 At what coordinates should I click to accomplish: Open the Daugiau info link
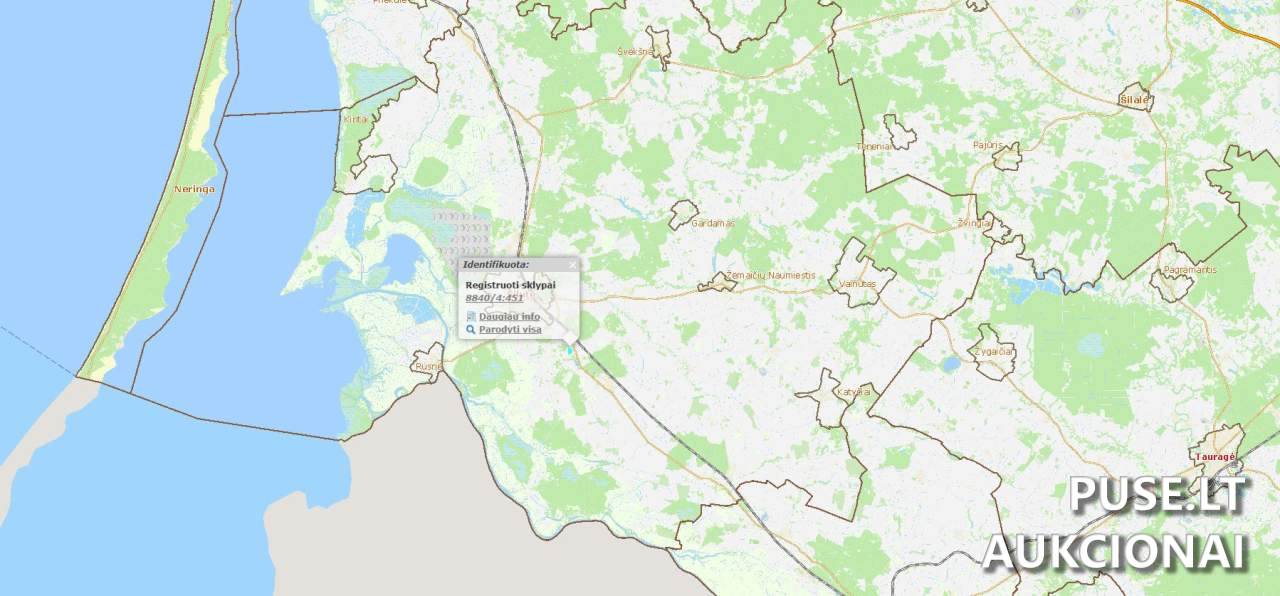pyautogui.click(x=509, y=316)
